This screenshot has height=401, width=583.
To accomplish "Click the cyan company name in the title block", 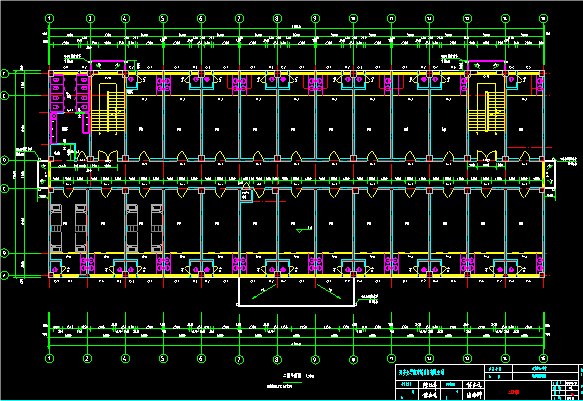I will pyautogui.click(x=421, y=372).
